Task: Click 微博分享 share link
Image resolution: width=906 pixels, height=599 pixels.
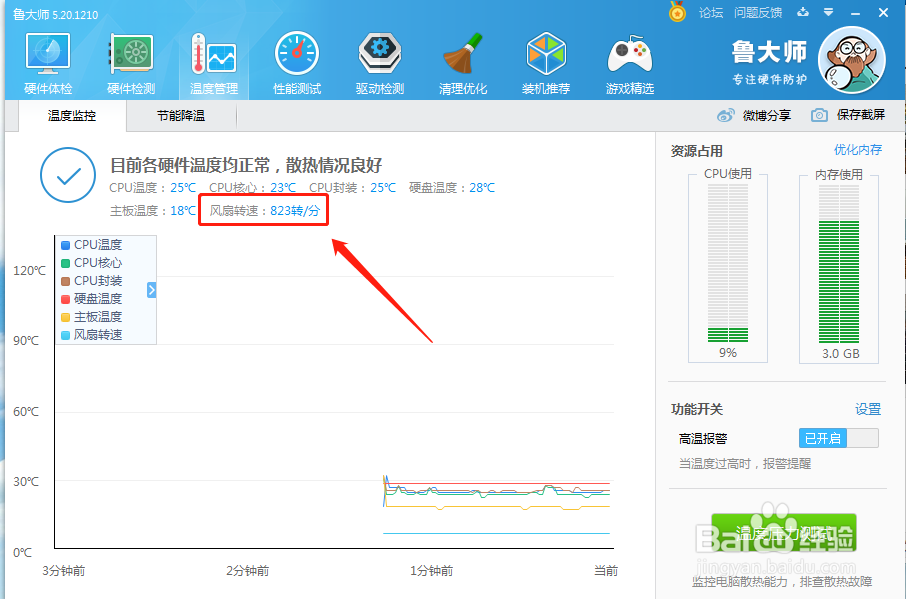Action: click(767, 116)
